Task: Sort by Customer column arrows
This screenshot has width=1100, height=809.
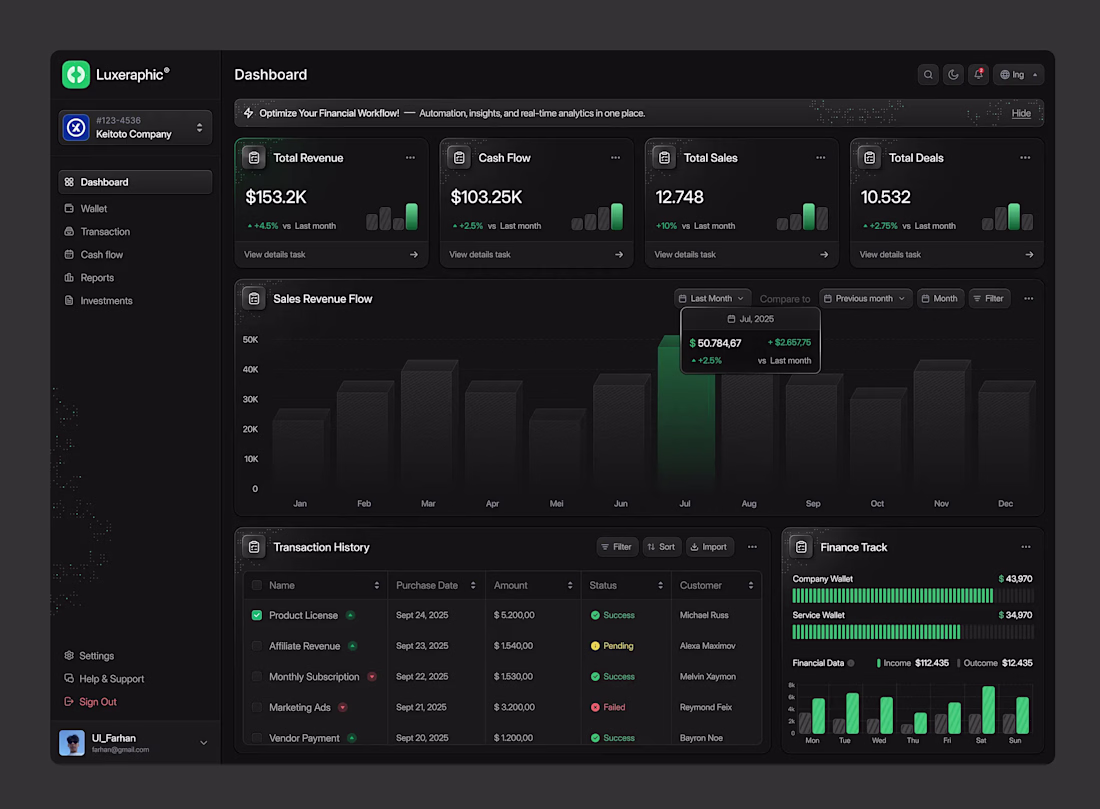Action: 751,585
